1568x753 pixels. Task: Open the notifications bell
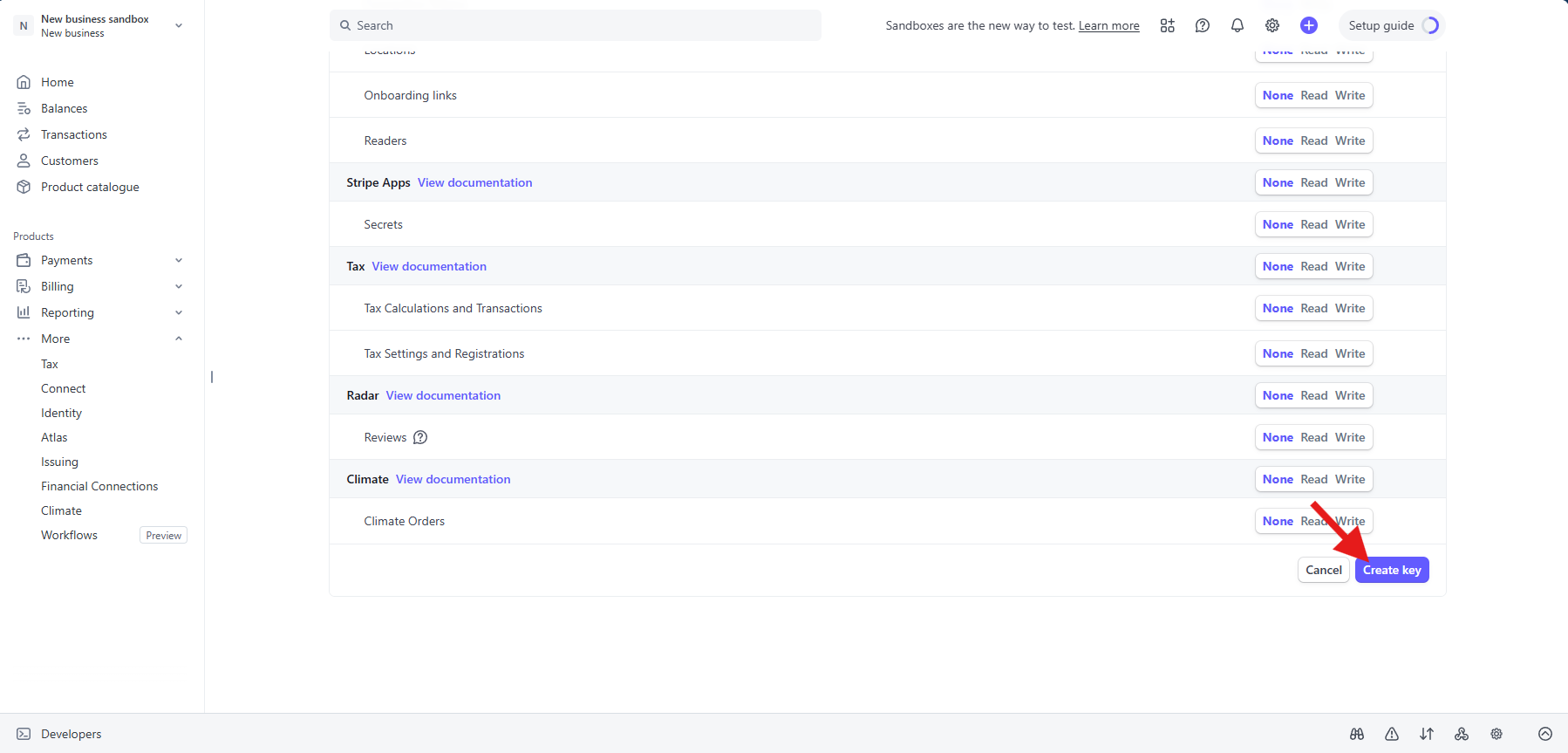1237,25
